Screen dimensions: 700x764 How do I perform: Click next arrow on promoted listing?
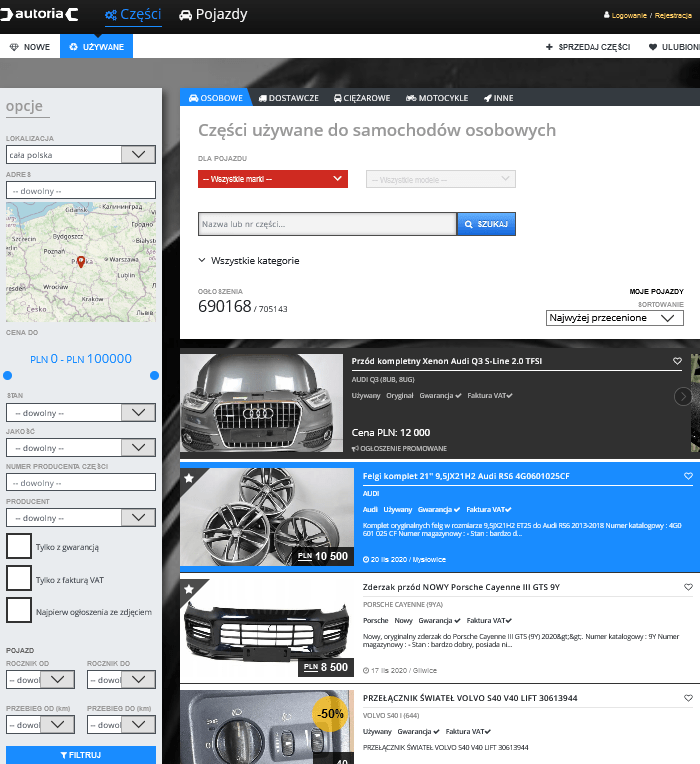tap(682, 397)
